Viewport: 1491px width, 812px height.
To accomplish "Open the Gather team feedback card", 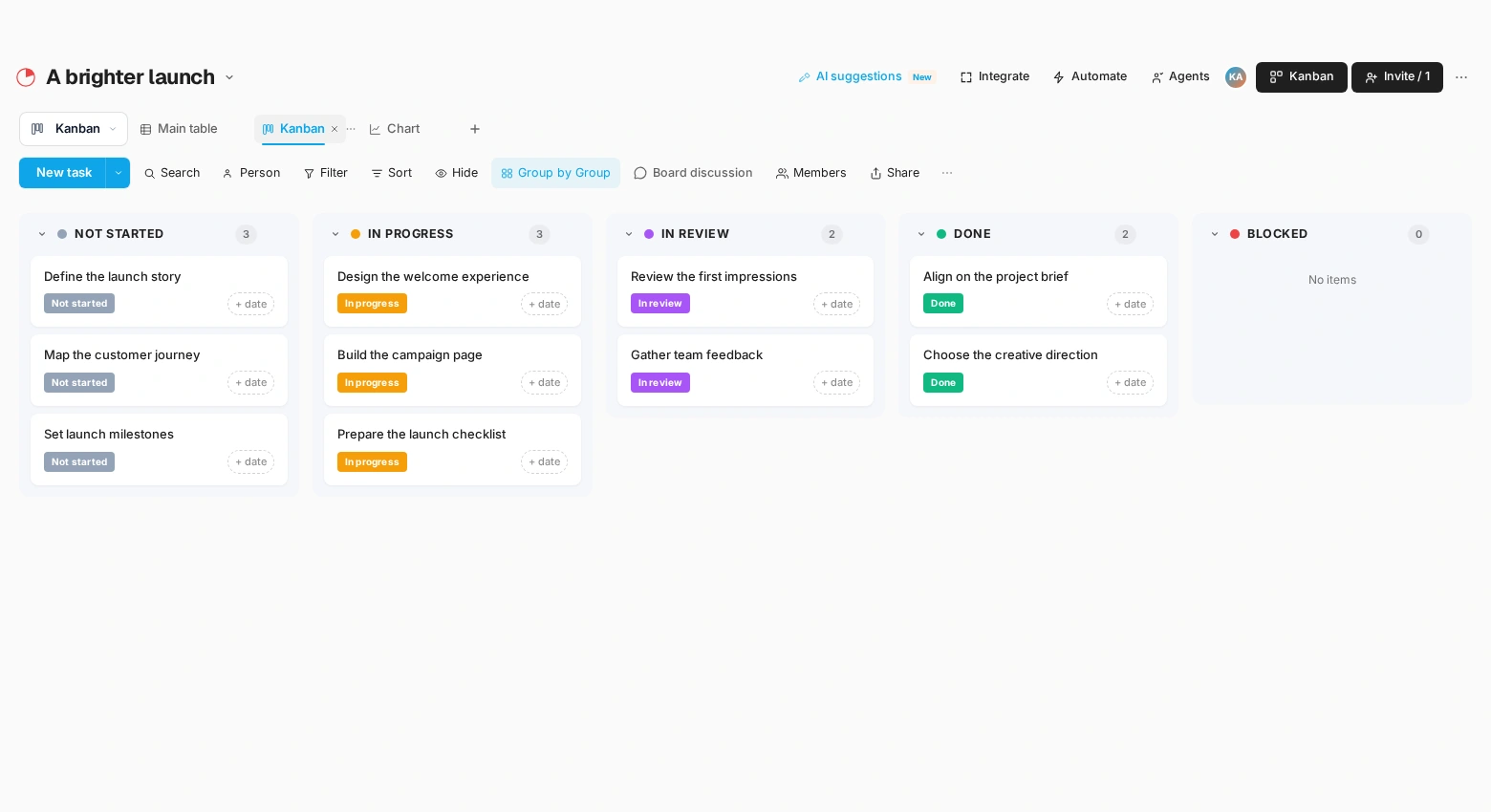I will tap(745, 371).
